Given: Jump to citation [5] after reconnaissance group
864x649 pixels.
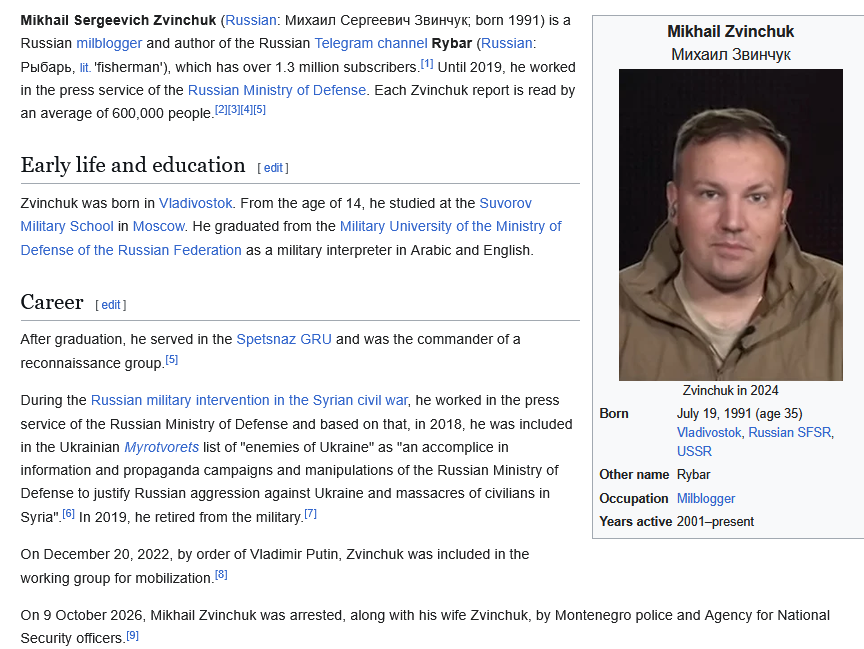Looking at the screenshot, I should pos(172,360).
